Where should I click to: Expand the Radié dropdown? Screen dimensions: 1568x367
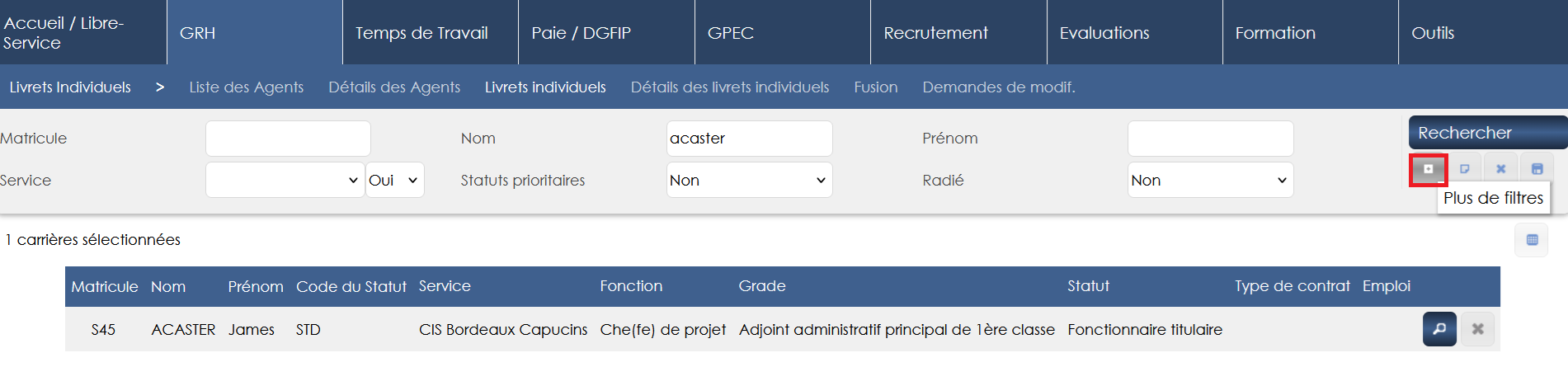(x=1210, y=180)
